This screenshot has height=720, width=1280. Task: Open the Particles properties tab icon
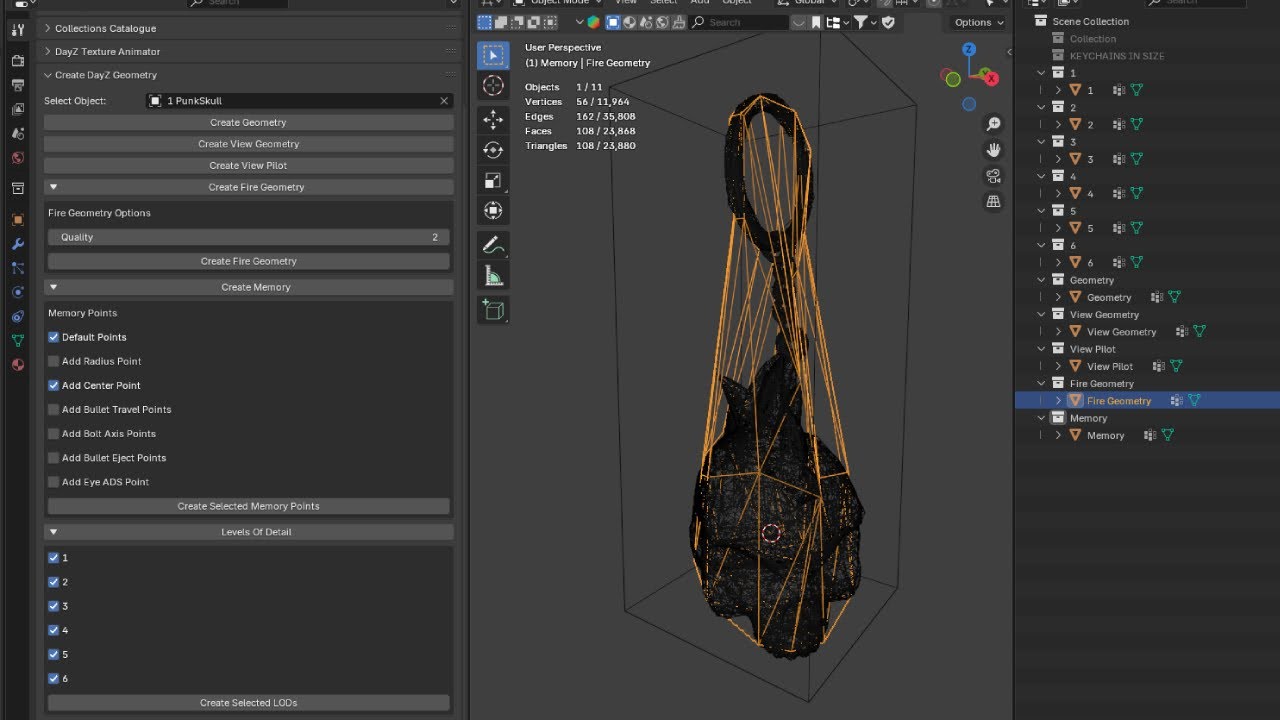click(18, 268)
